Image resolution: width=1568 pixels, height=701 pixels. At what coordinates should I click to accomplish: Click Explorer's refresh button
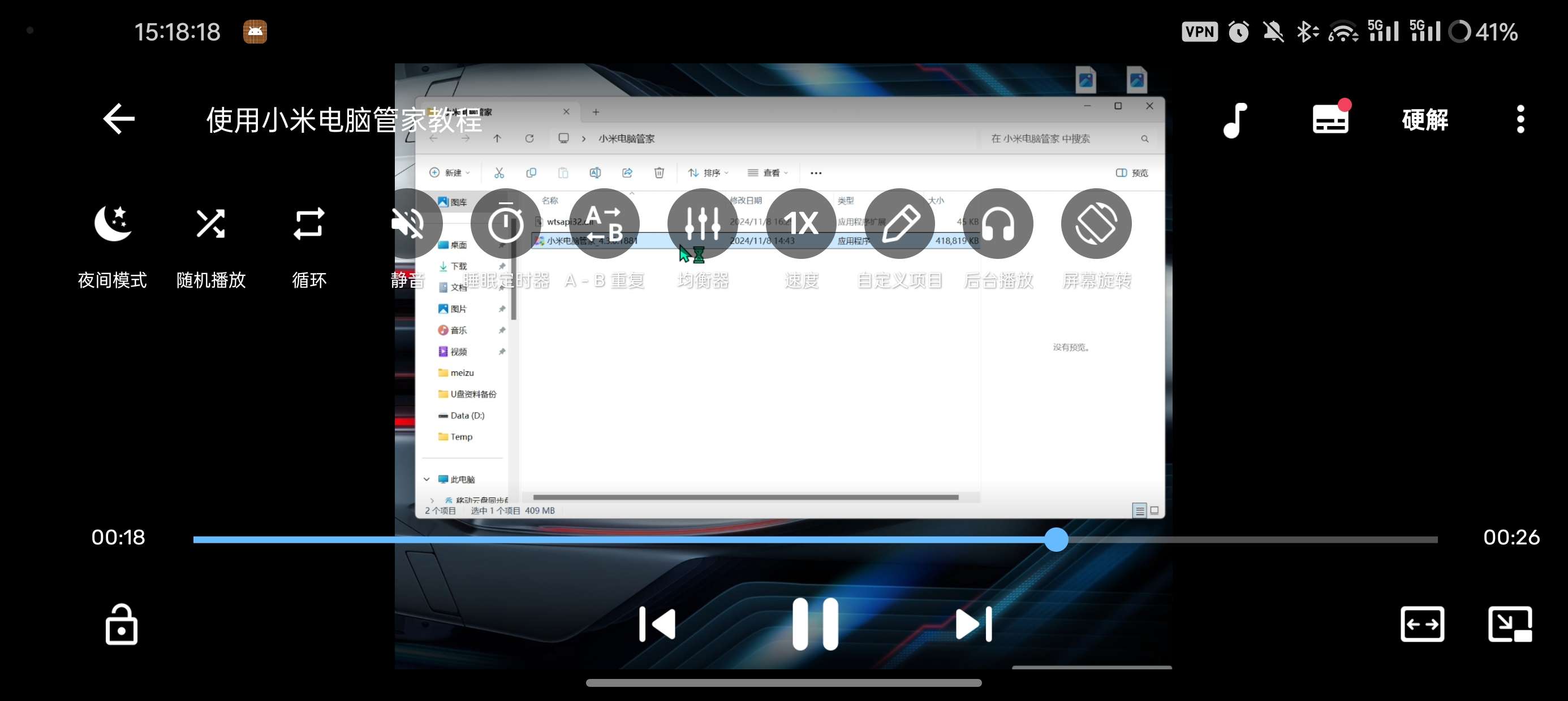point(529,139)
